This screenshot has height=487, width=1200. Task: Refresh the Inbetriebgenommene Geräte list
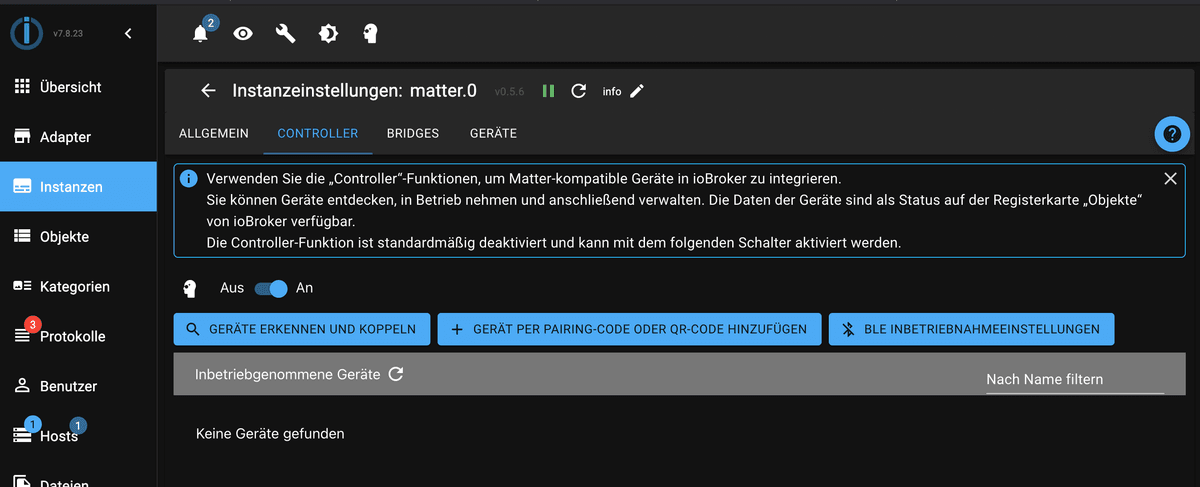pos(396,374)
